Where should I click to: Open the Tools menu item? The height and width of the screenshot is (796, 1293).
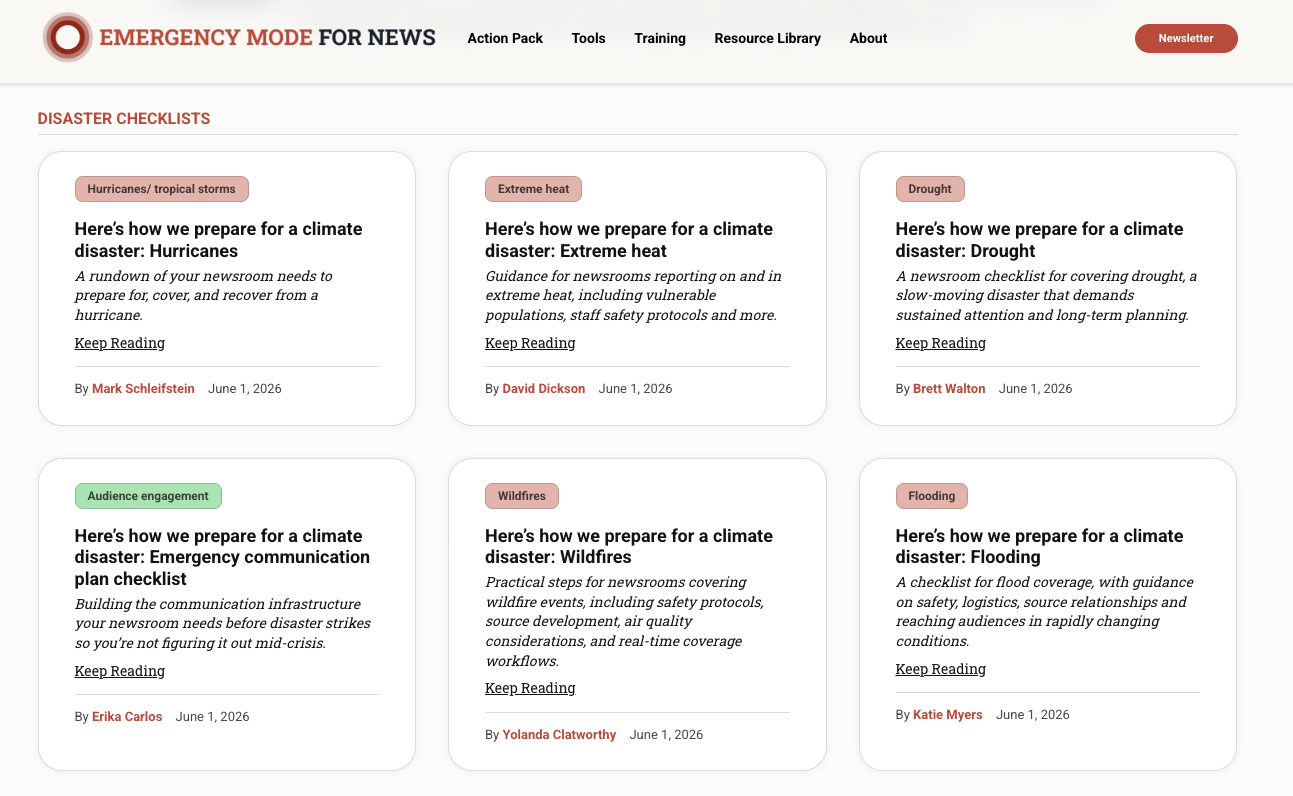(x=588, y=38)
